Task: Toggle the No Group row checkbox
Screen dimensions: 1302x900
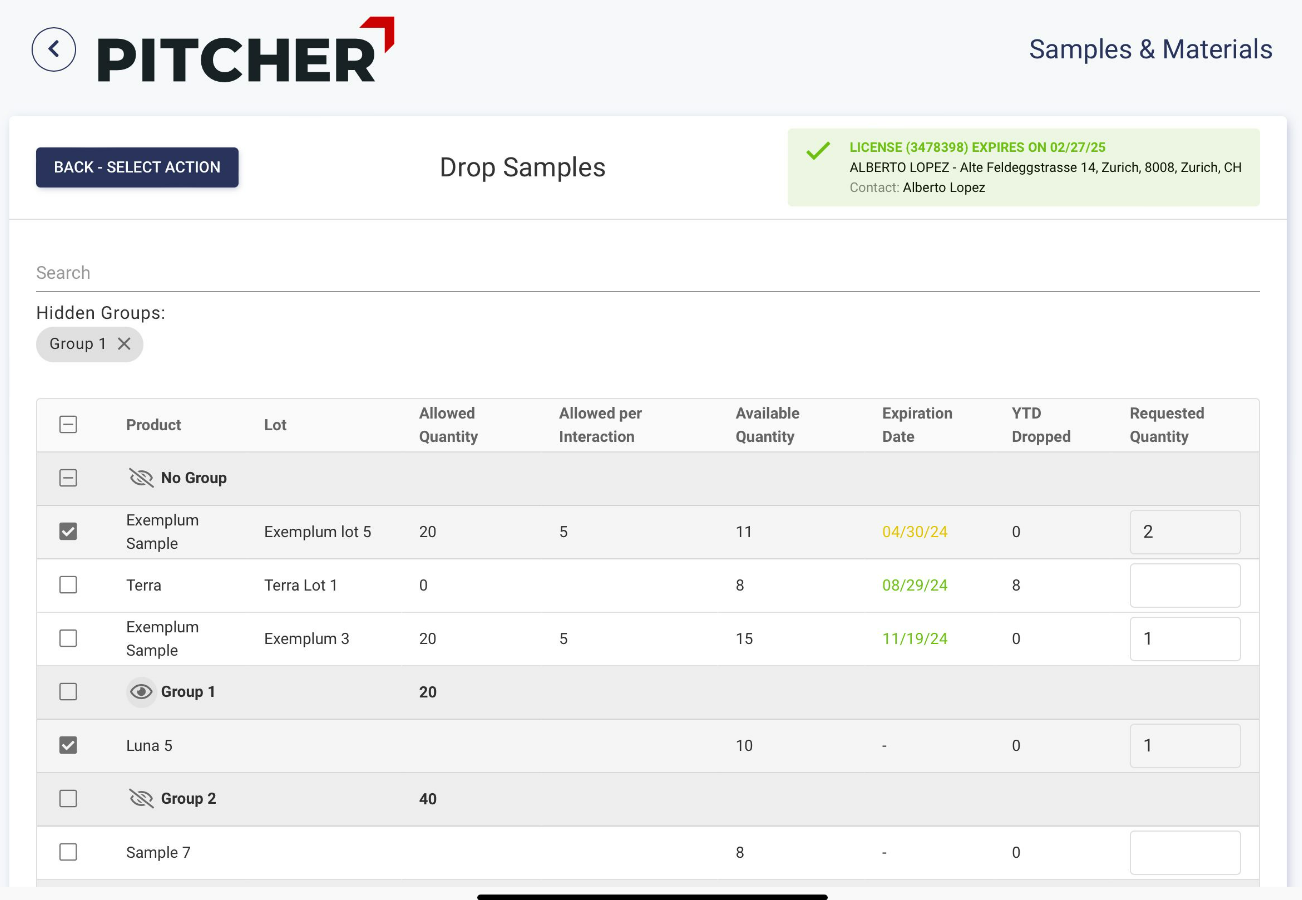Action: point(68,478)
